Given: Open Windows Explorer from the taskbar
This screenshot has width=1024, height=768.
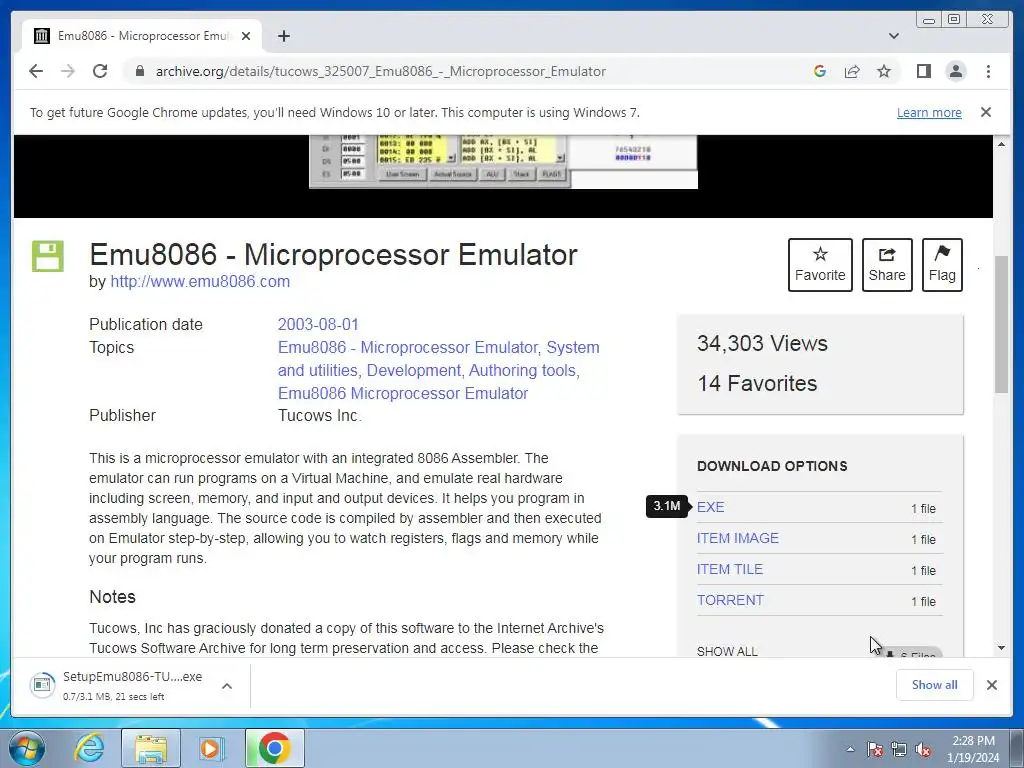Looking at the screenshot, I should point(151,748).
